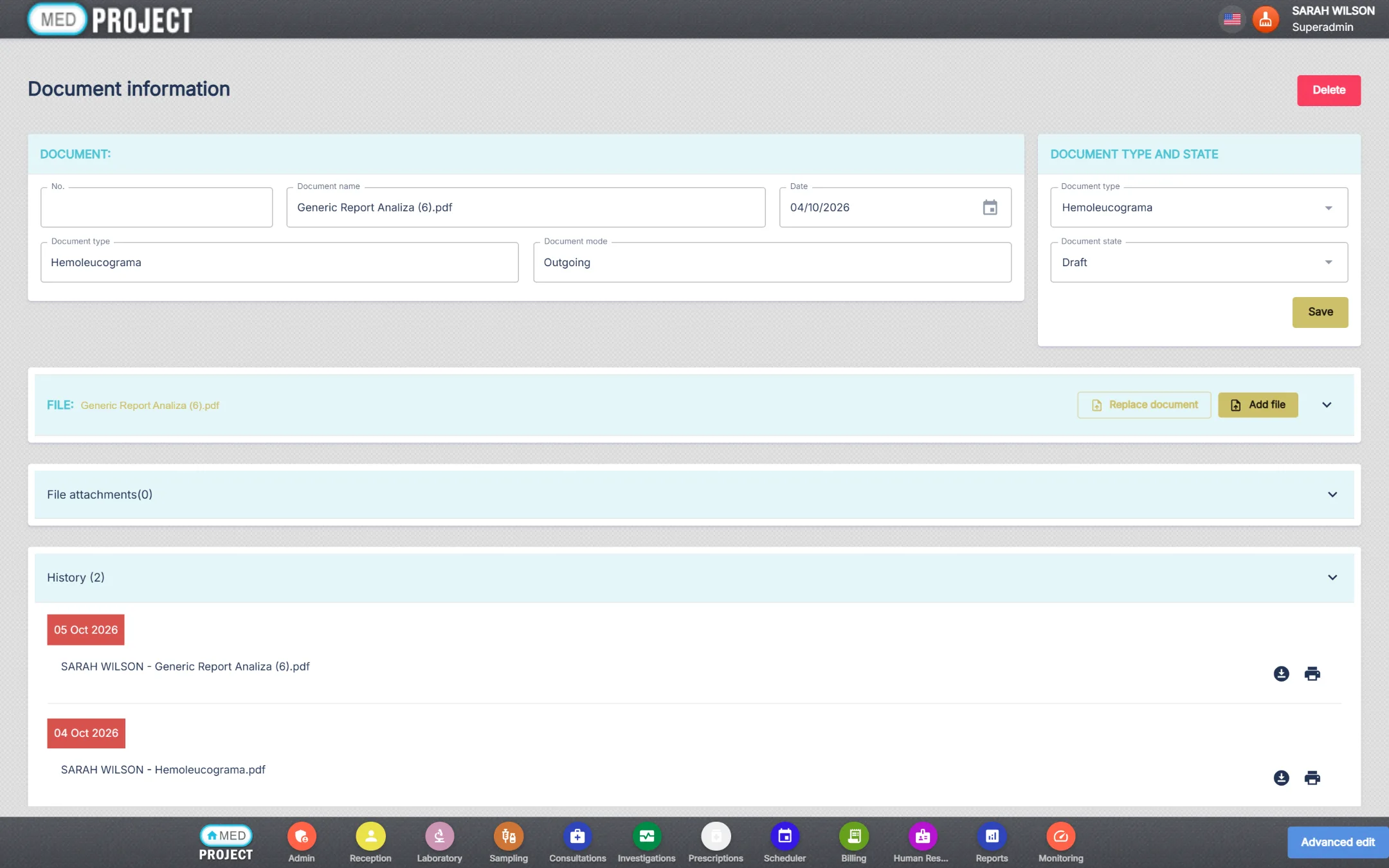Click the SARAH WILSON Superadmin user name
Image resolution: width=1389 pixels, height=868 pixels.
(x=1332, y=19)
